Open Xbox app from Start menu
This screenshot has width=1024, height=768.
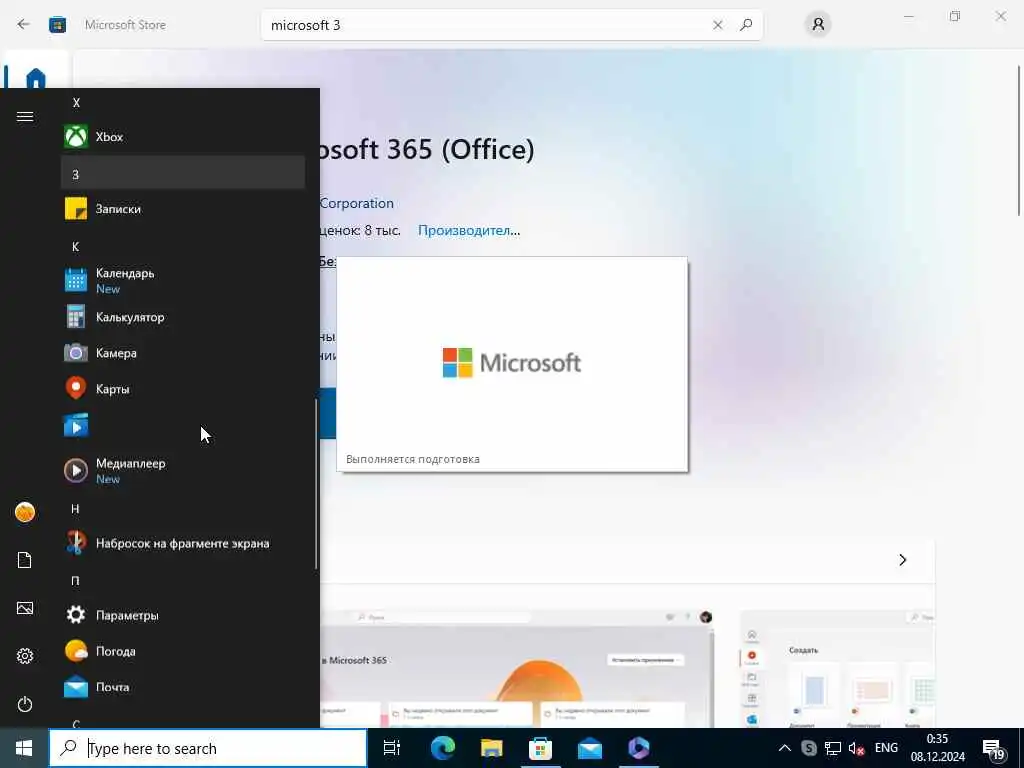click(x=182, y=136)
